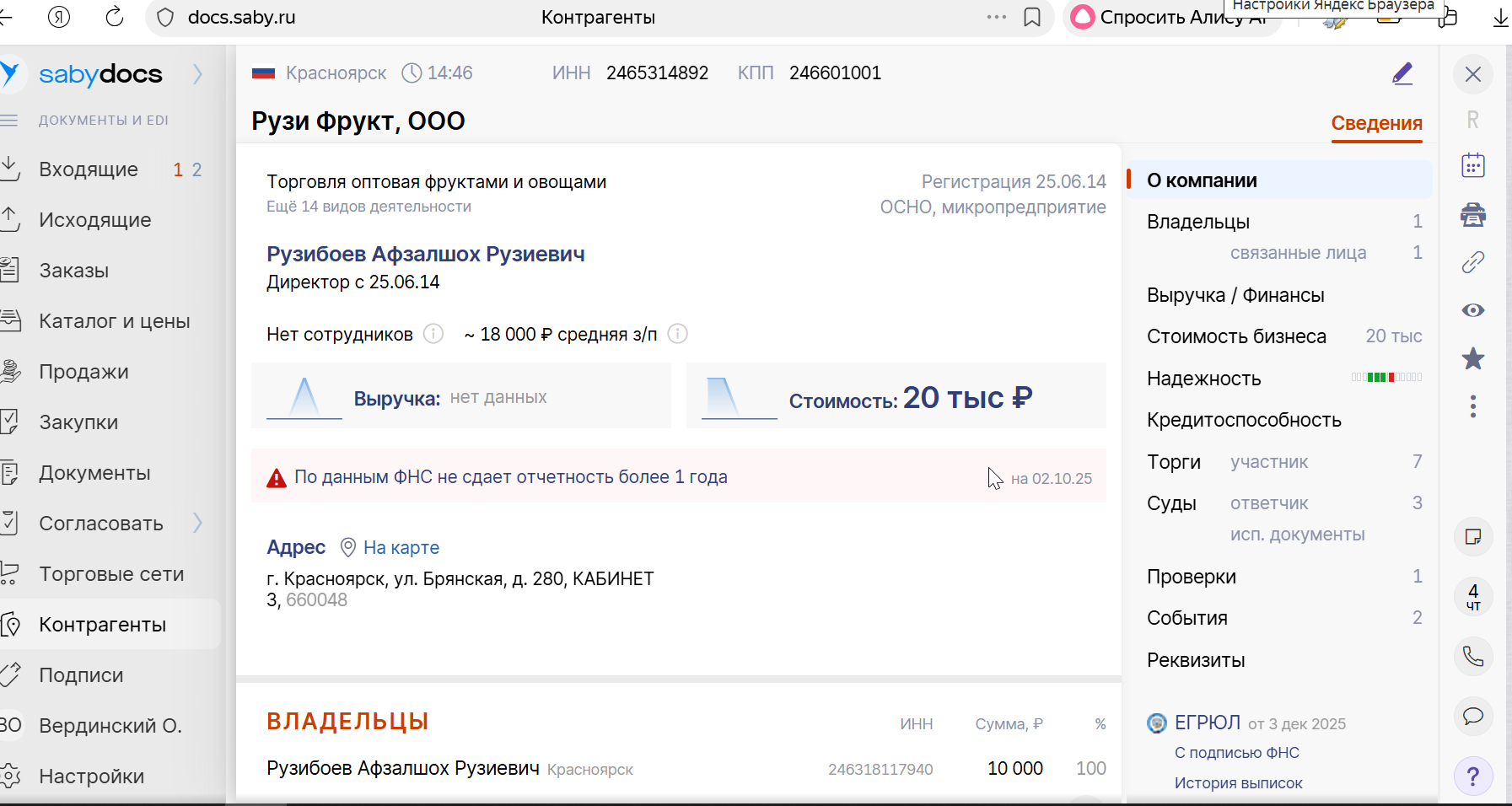Click the info icon next to 'средняя з/п'

tap(677, 334)
